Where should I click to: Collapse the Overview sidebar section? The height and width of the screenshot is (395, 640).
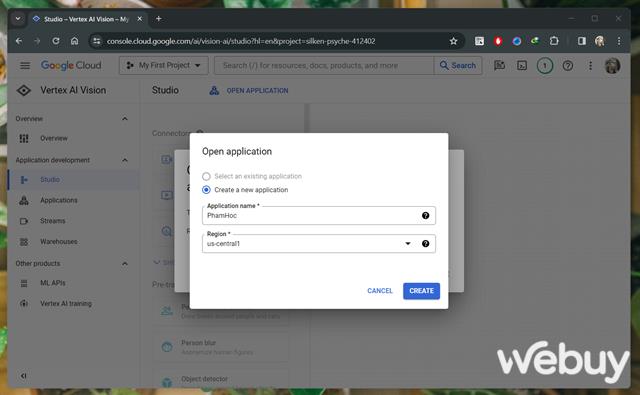point(125,119)
